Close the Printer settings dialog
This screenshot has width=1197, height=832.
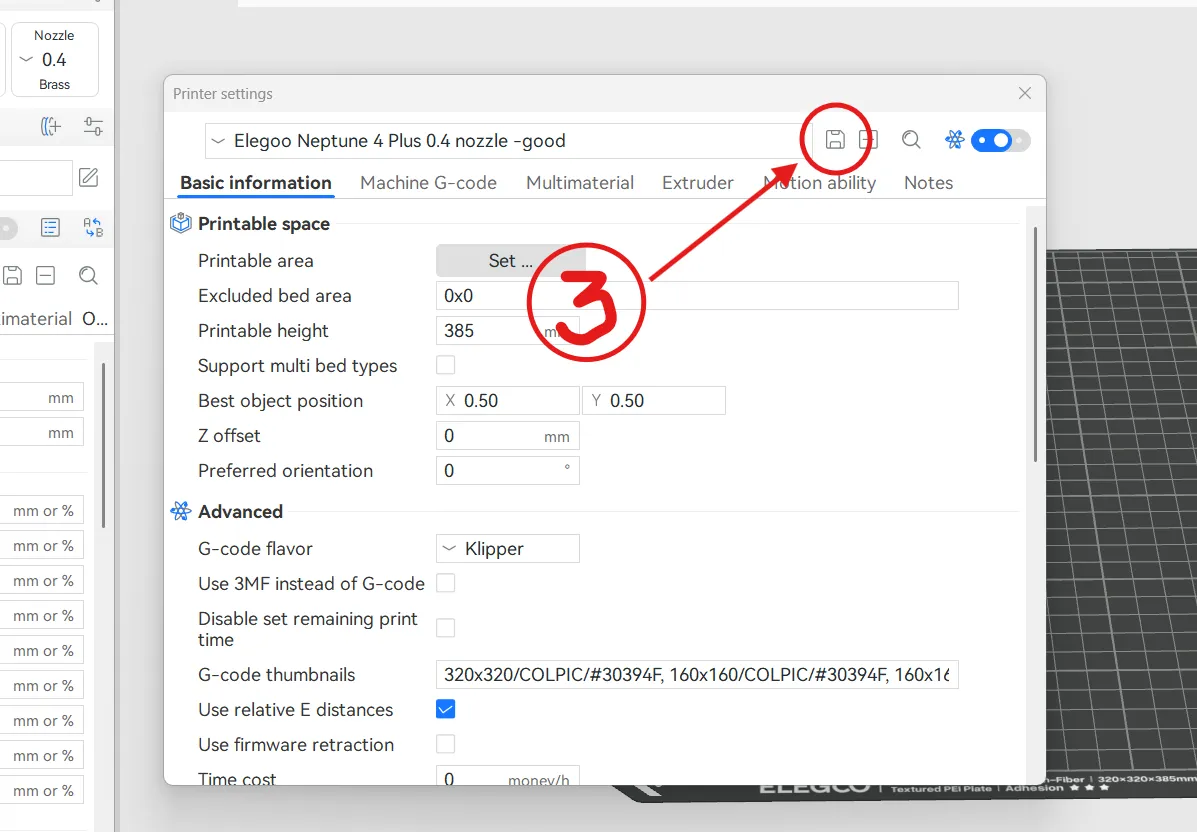click(1024, 93)
